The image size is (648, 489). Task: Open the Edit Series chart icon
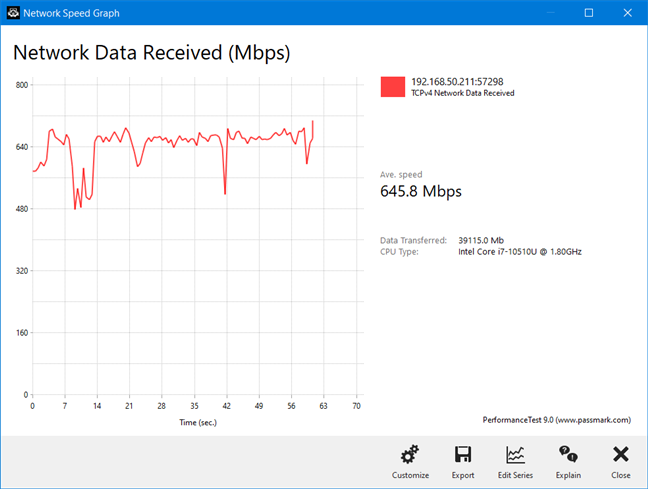pos(515,455)
